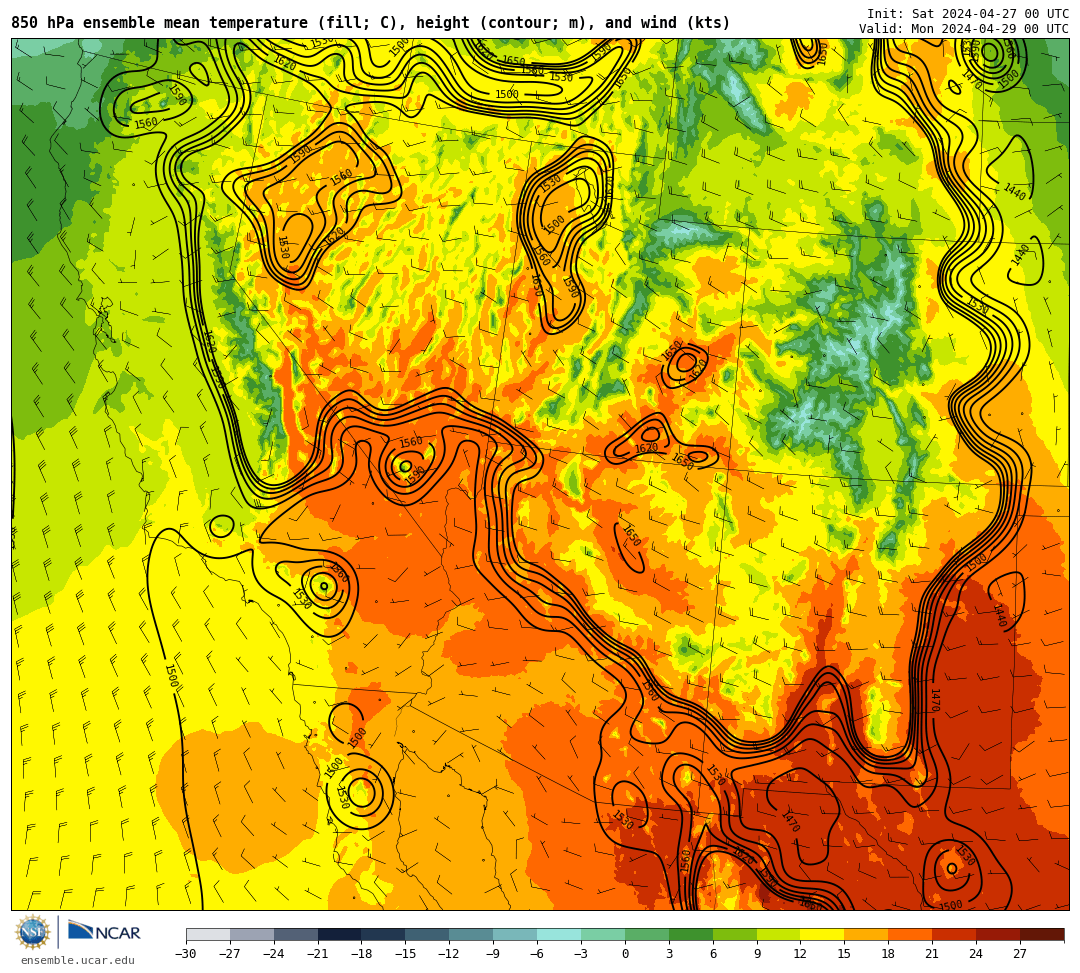1080x973 pixels.
Task: Pick the −6 to −3 aqua swatch
Action: [559, 934]
